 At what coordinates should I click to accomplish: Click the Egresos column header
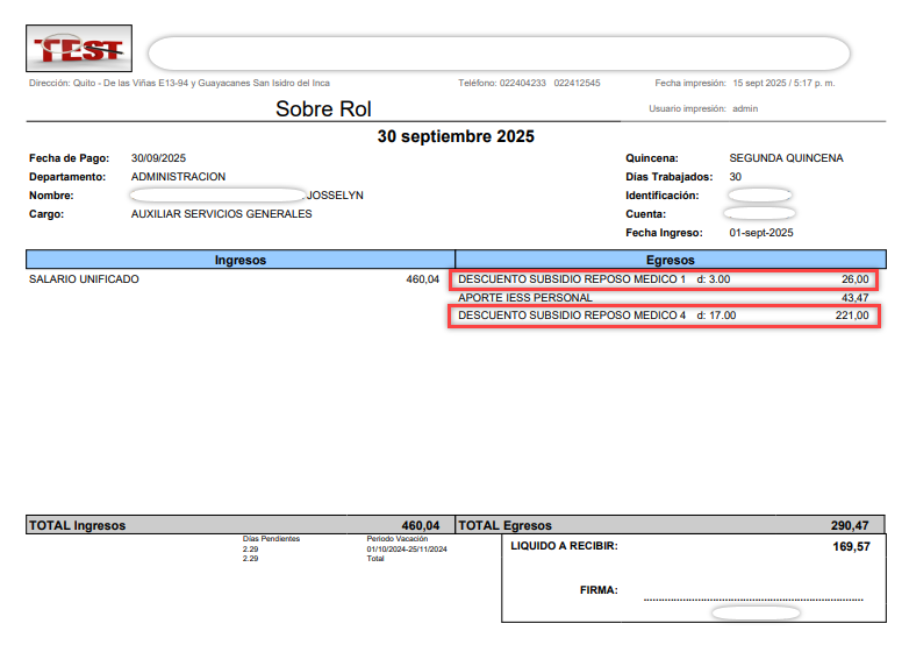pos(671,260)
